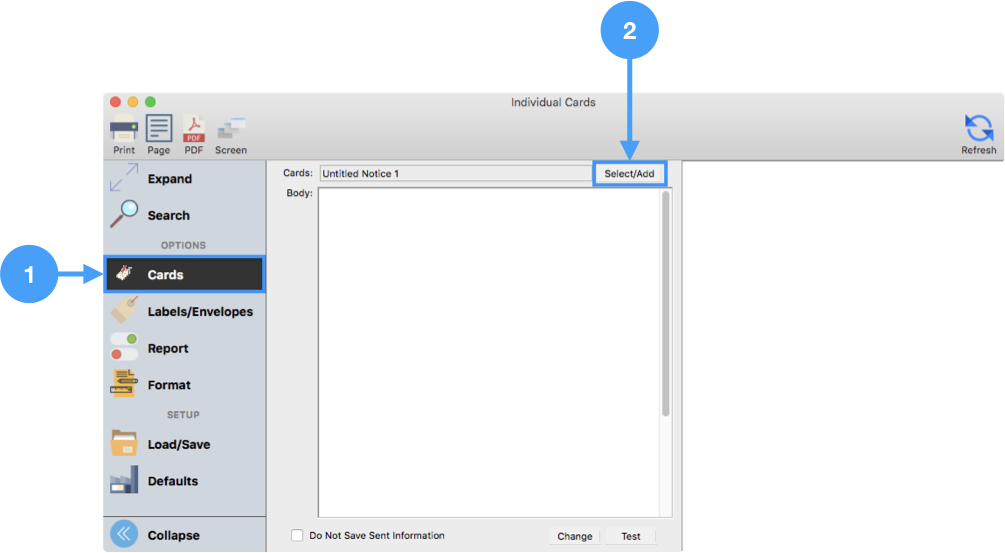The image size is (1005, 553).
Task: Open the Defaults setup
Action: click(x=172, y=481)
